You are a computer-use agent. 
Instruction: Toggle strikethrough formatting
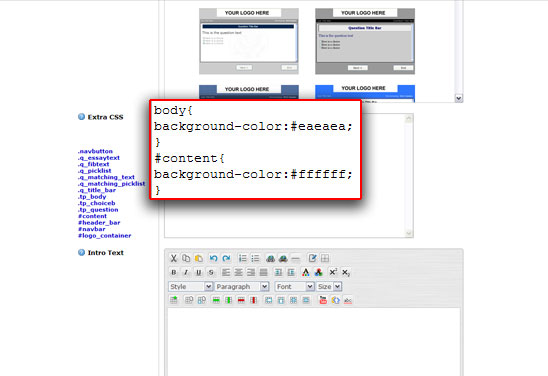tap(211, 273)
